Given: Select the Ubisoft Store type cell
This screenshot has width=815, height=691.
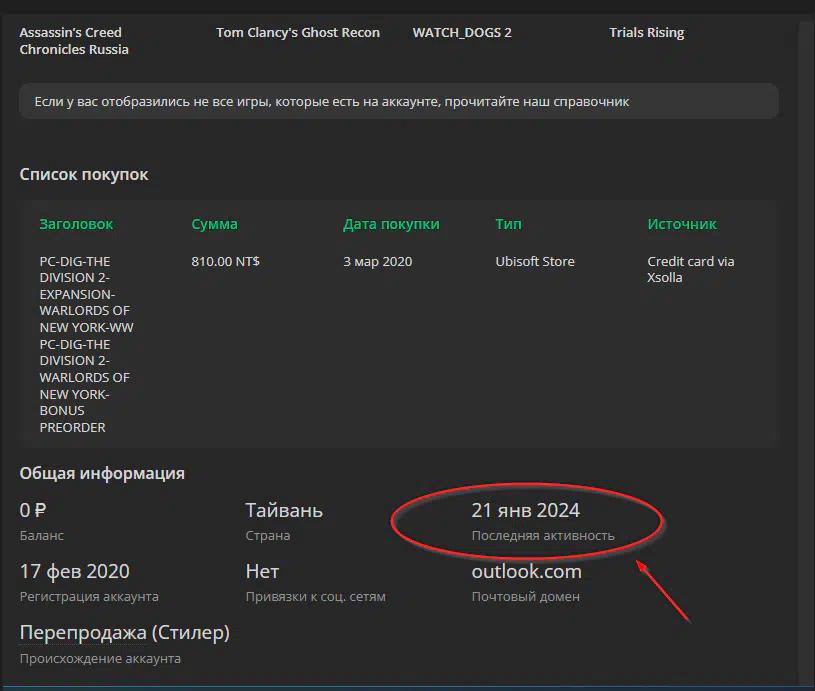Looking at the screenshot, I should [x=535, y=261].
